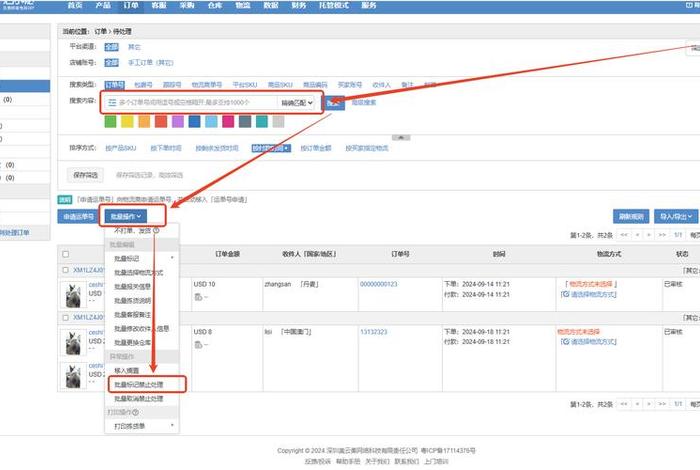700x470 pixels.
Task: Check the box for the second XM1LZ4J order
Action: click(65, 317)
